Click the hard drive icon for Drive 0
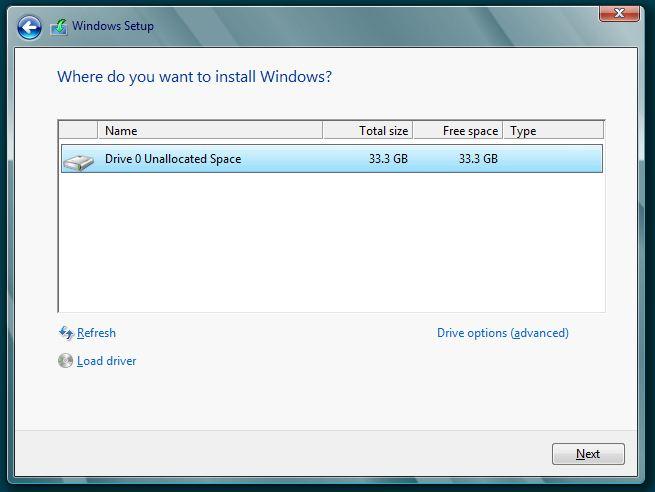655x492 pixels. 79,162
